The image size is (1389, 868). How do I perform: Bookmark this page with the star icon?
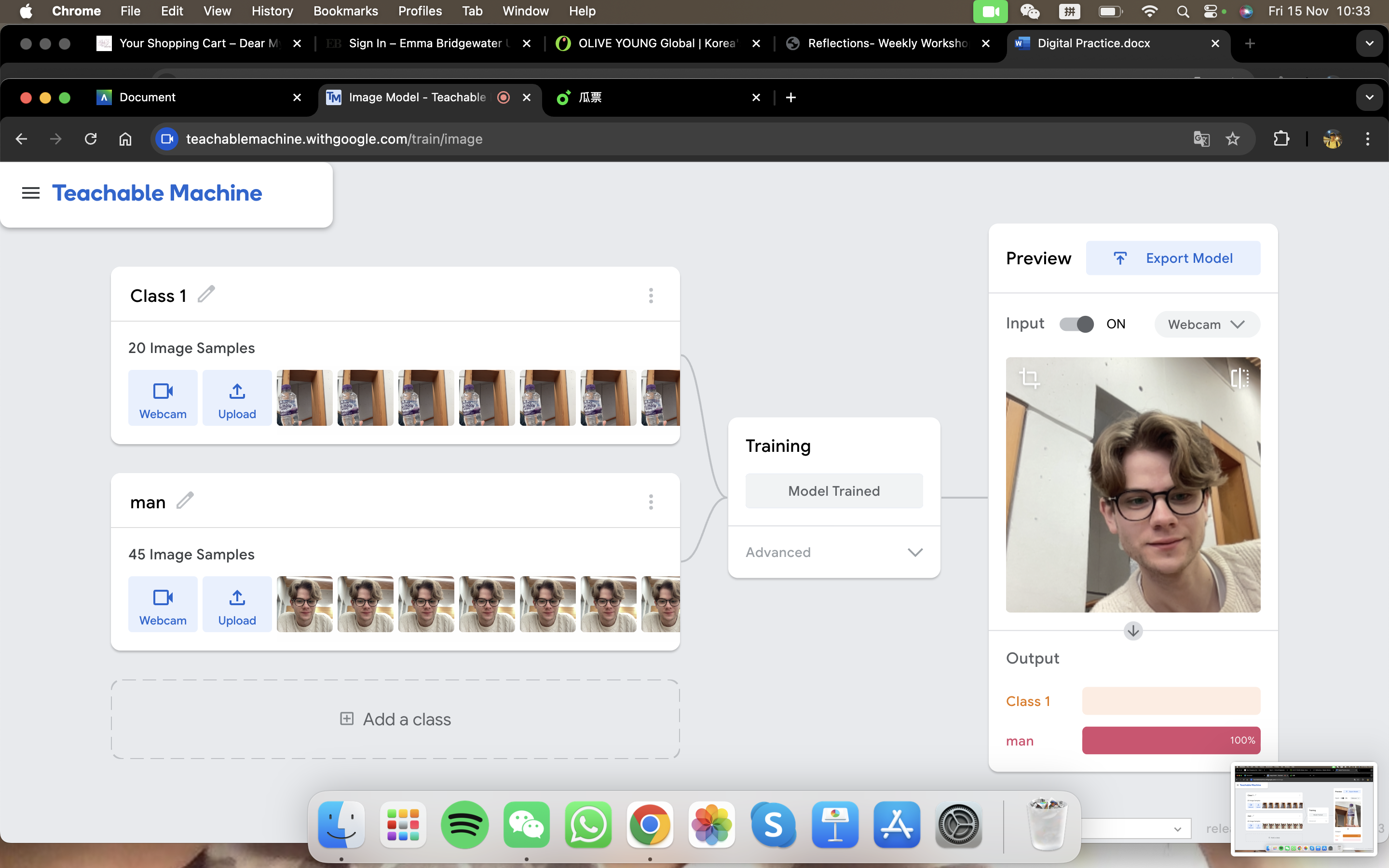coord(1232,139)
